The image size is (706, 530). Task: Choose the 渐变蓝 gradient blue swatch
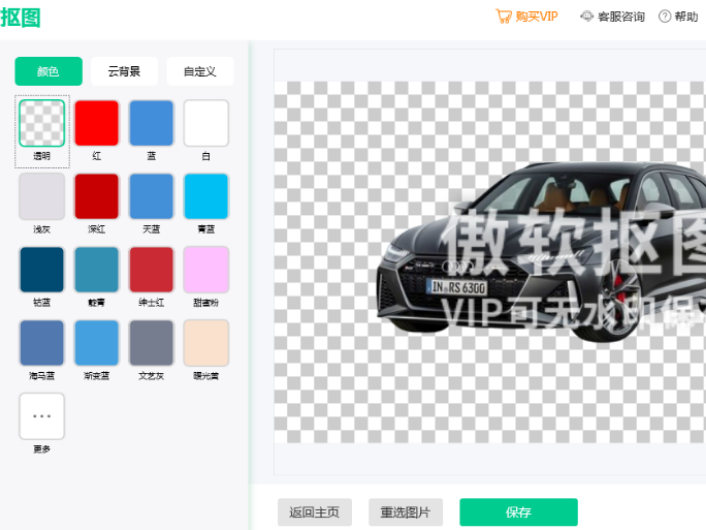pyautogui.click(x=96, y=343)
